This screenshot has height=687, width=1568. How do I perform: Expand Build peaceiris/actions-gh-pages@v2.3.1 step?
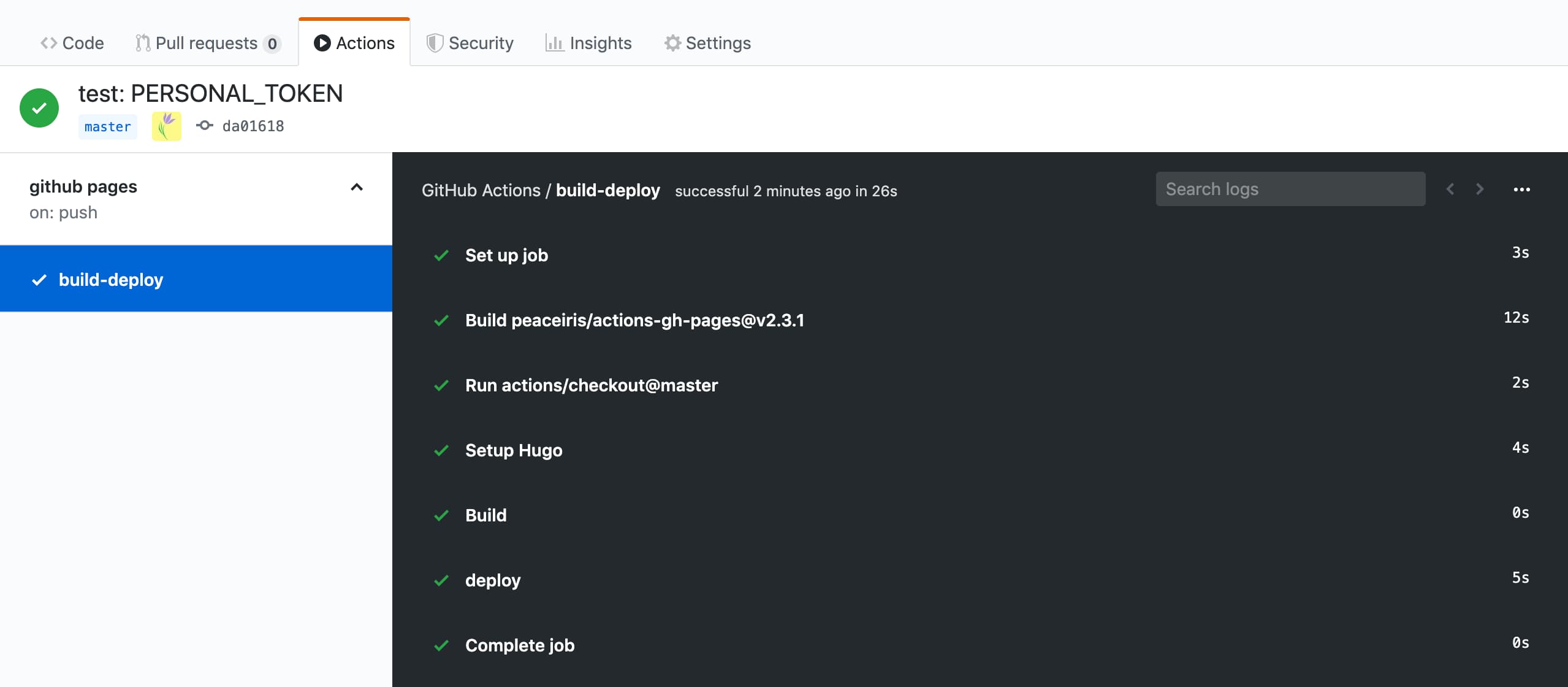click(634, 320)
